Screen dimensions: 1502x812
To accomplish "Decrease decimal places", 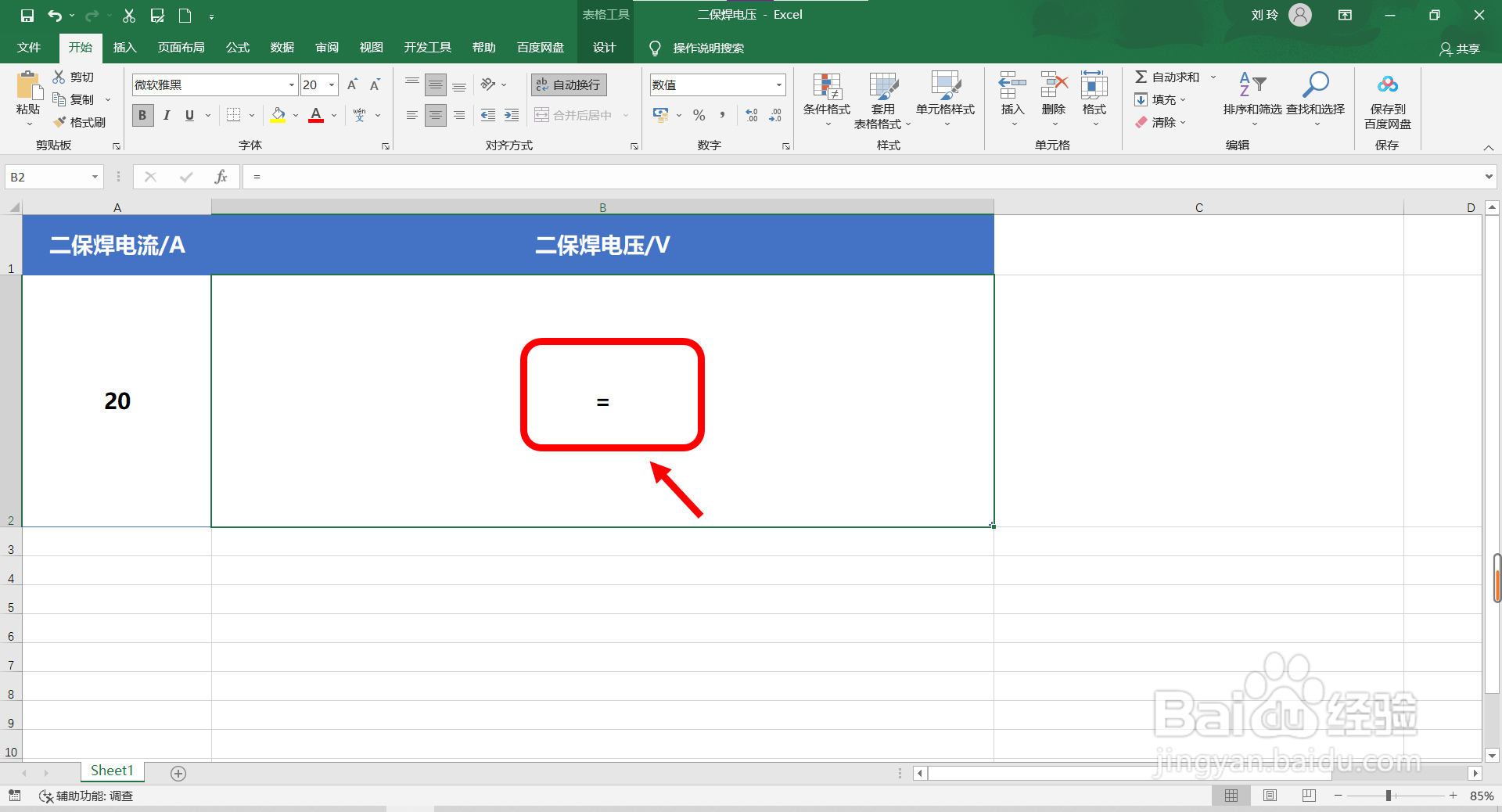I will pos(775,115).
